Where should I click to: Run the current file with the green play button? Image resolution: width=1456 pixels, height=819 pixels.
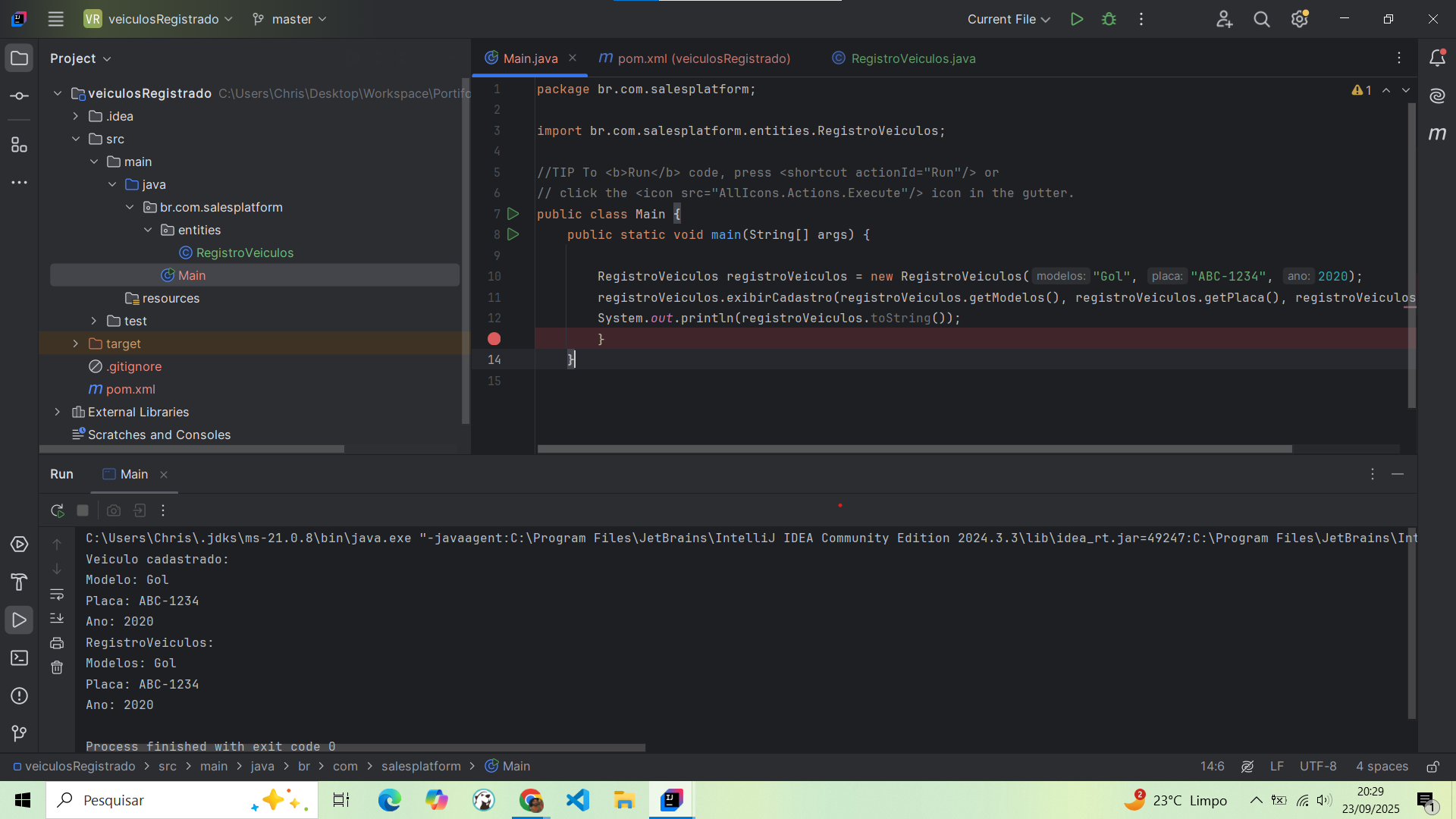[x=1076, y=19]
